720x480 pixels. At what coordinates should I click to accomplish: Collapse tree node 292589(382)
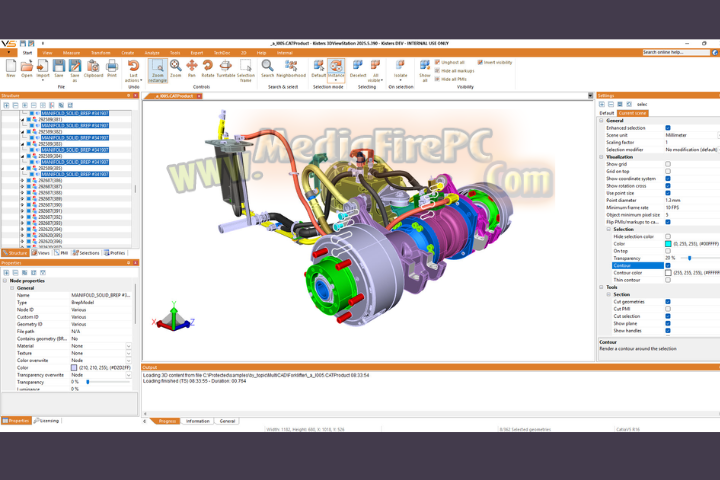22,132
